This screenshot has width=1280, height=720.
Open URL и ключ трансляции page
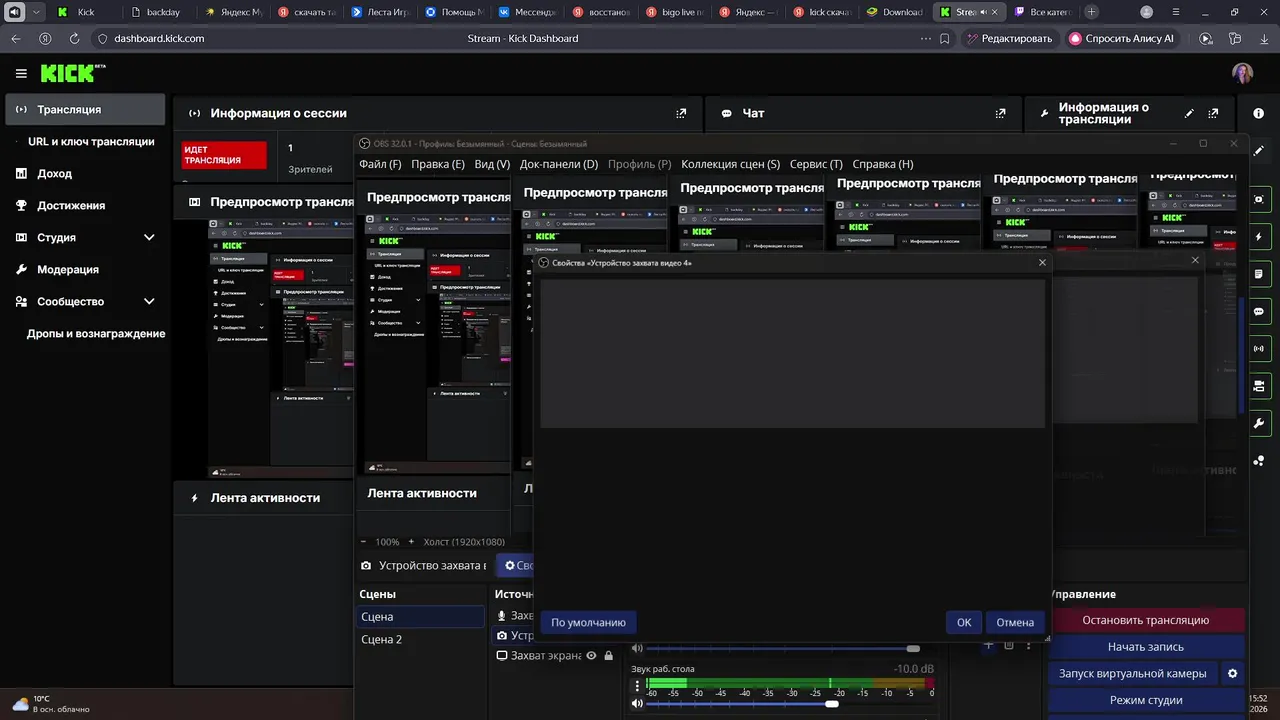pyautogui.click(x=91, y=141)
